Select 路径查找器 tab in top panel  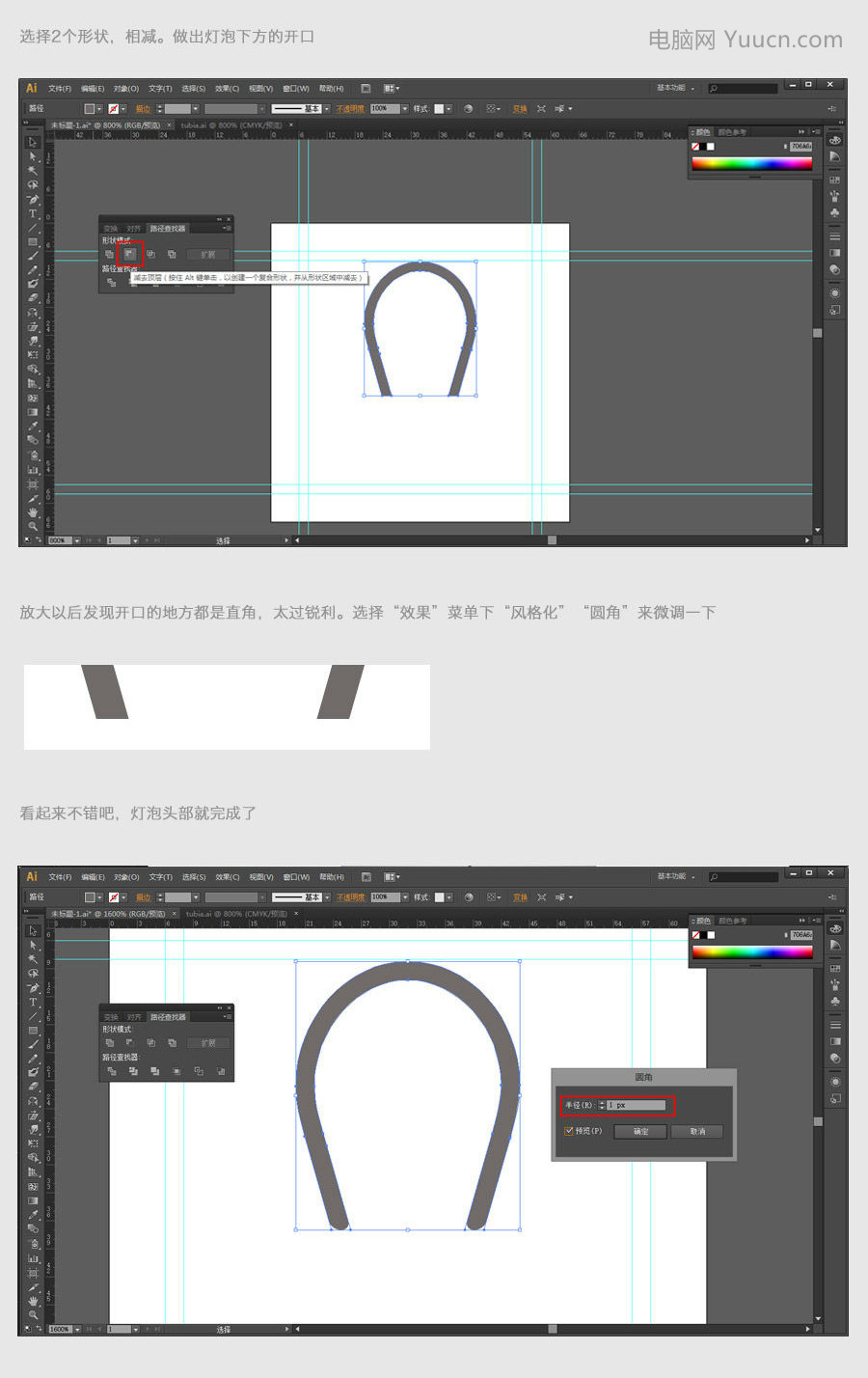(168, 229)
